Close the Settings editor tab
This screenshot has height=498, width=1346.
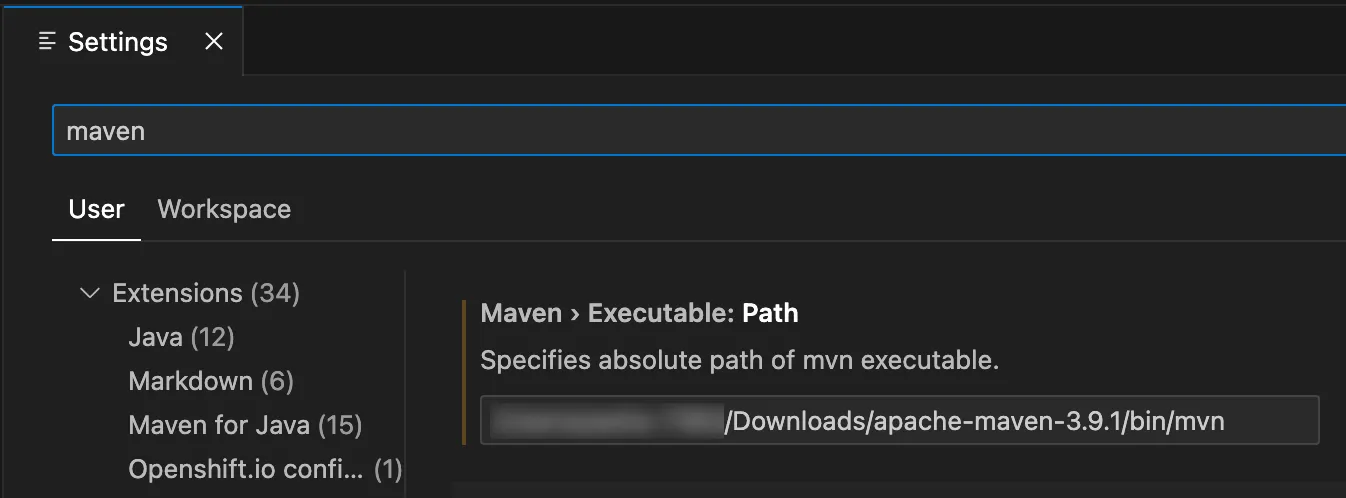pos(213,42)
